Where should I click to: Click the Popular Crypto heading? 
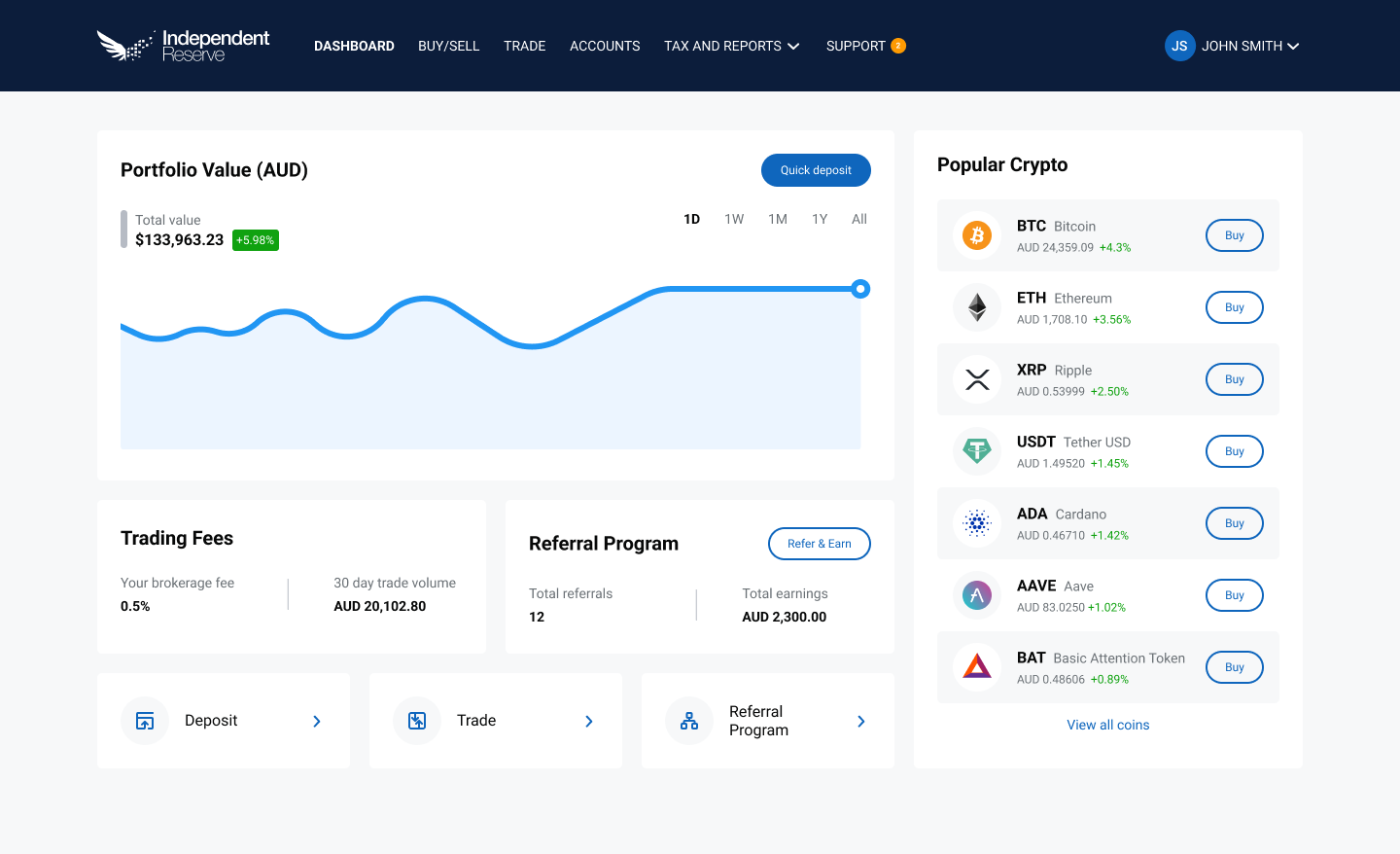pos(1002,165)
